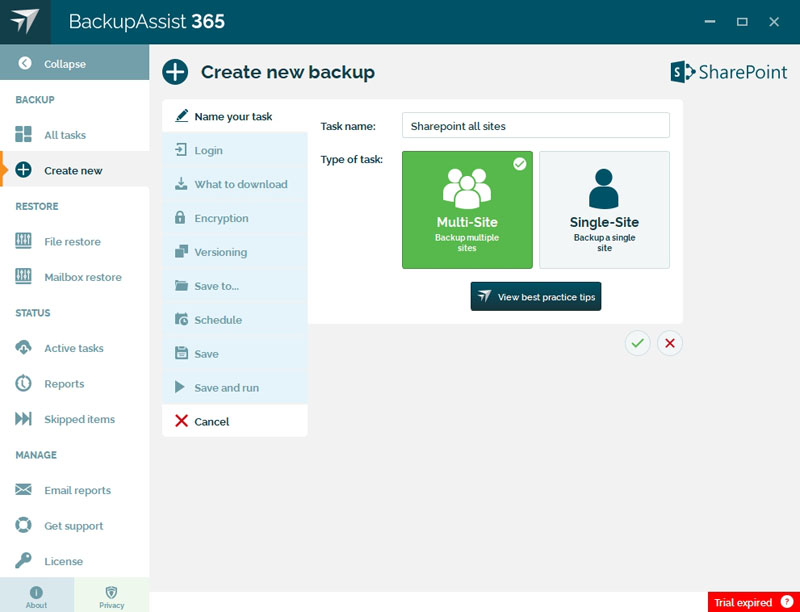Click the BackupAssist paper plane logo
The height and width of the screenshot is (612, 800).
point(25,21)
